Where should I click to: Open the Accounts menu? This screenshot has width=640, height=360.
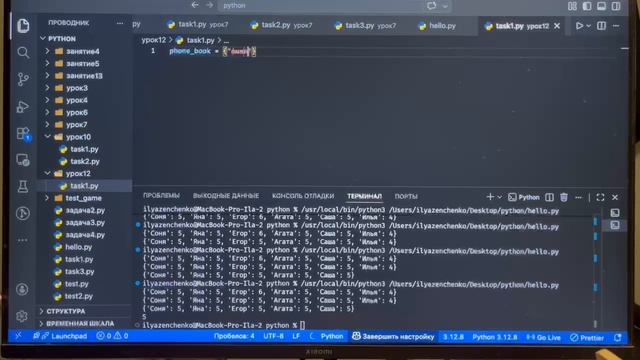(x=22, y=289)
